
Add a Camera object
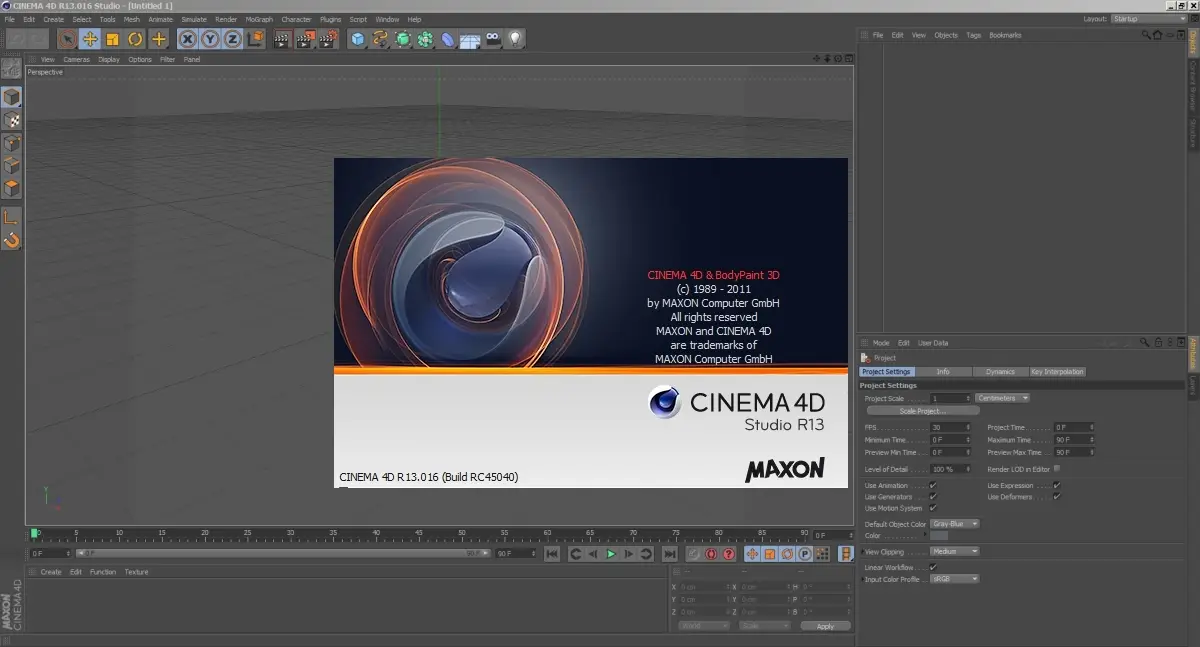[493, 39]
